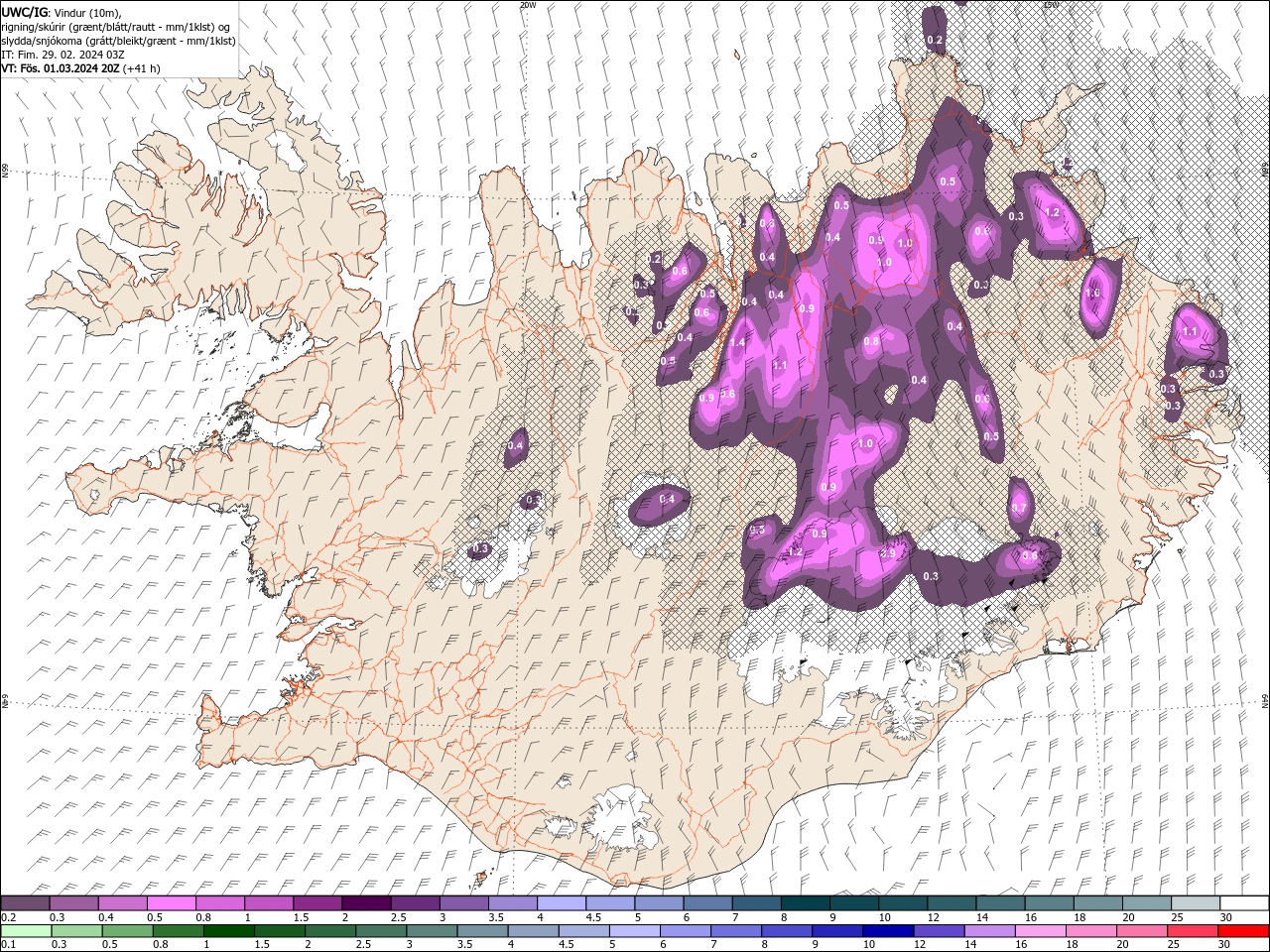Click the snow legend swatch between 12 and 14

click(951, 903)
